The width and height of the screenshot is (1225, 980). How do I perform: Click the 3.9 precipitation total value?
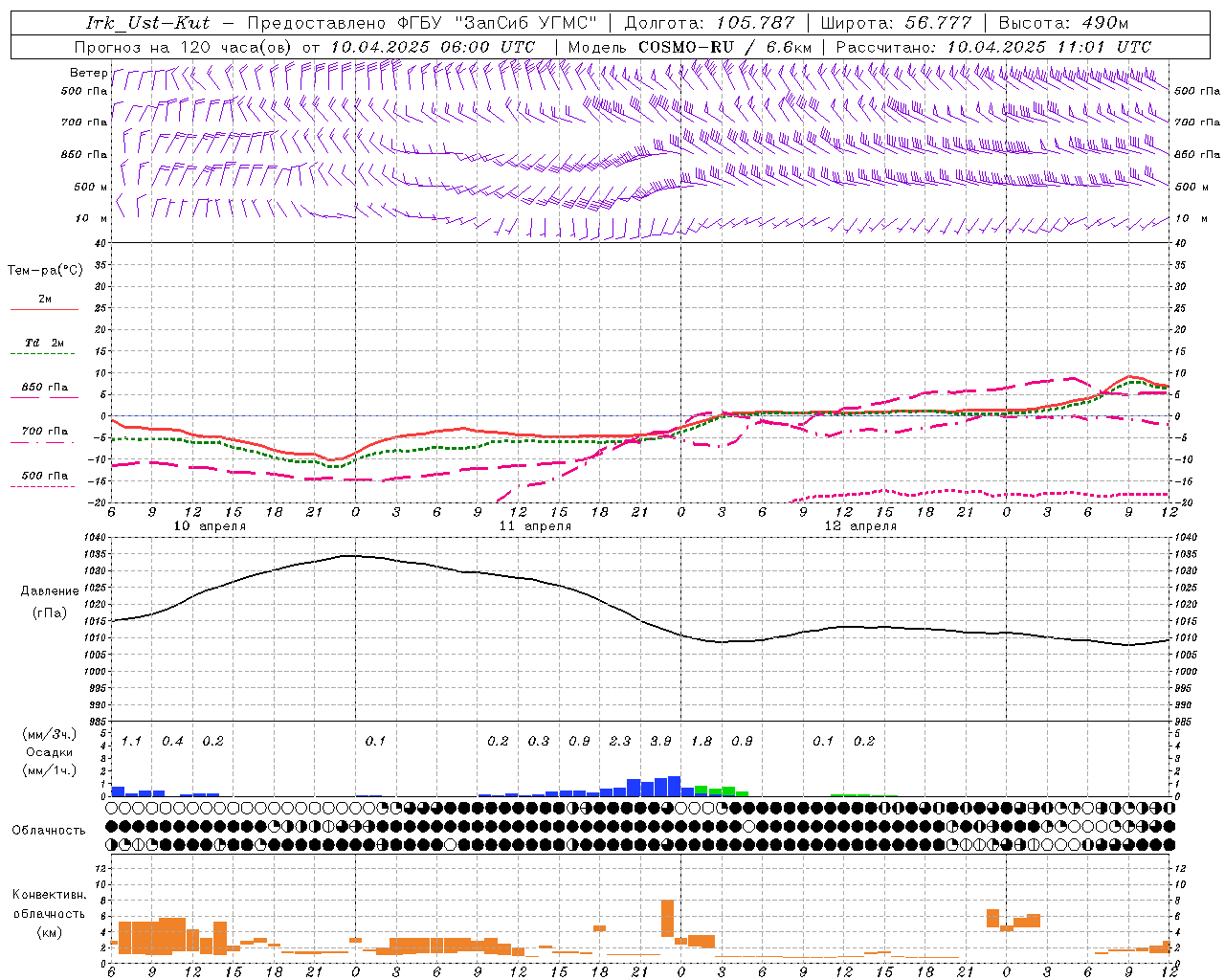click(x=660, y=741)
